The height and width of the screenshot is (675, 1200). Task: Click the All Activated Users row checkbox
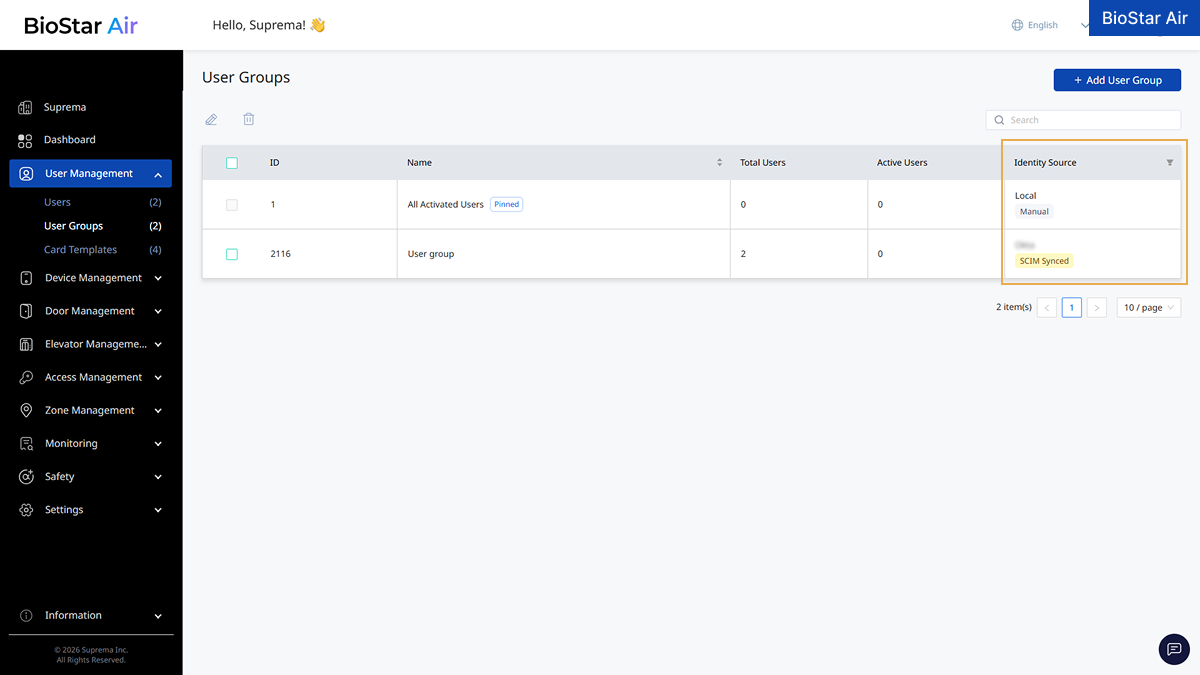tap(232, 204)
